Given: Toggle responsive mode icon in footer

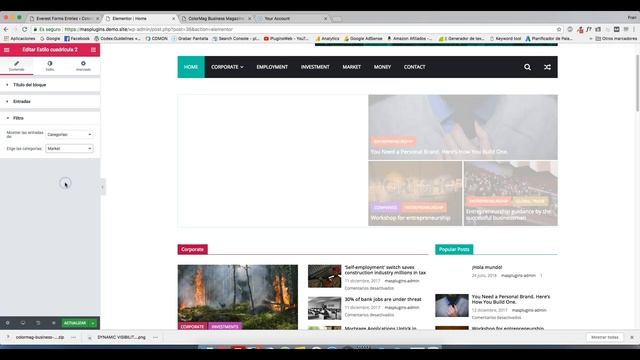Looking at the screenshot, I should point(23,323).
